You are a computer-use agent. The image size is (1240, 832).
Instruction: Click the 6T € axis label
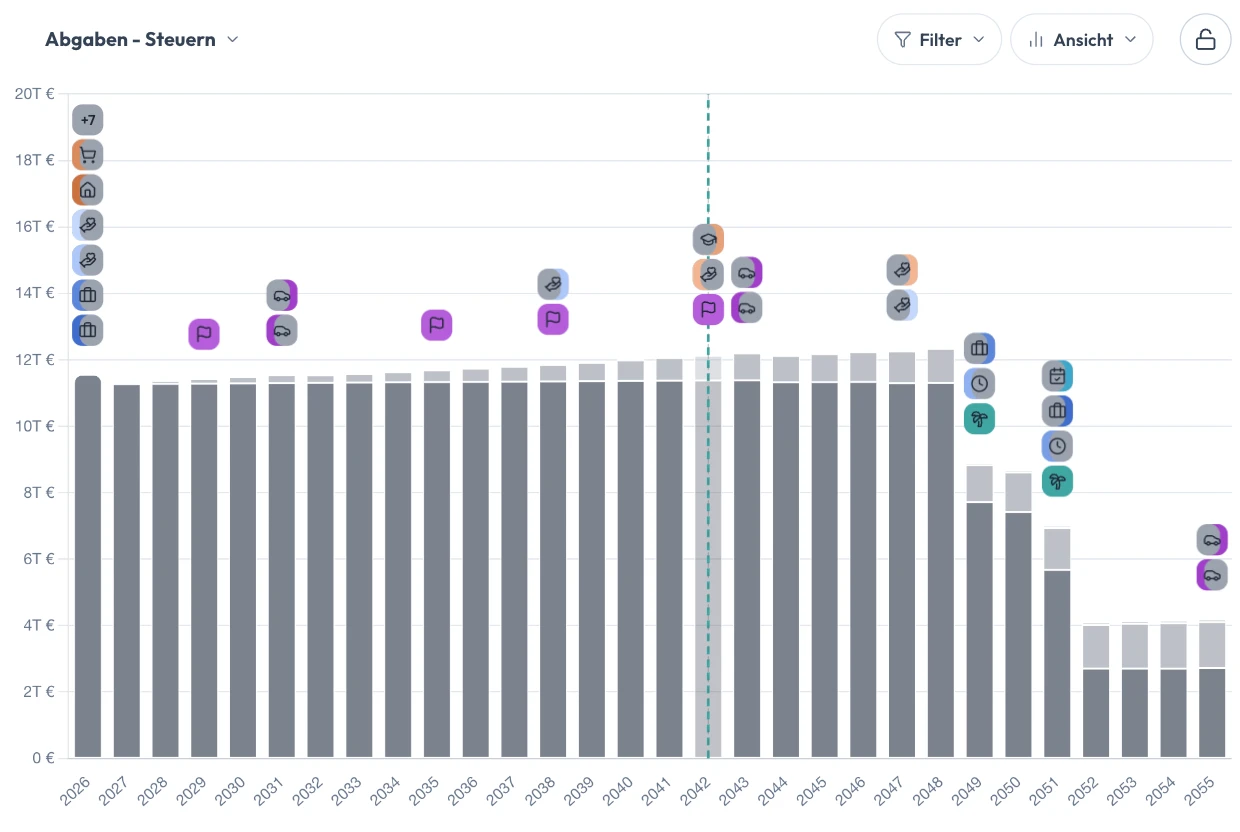(x=37, y=558)
